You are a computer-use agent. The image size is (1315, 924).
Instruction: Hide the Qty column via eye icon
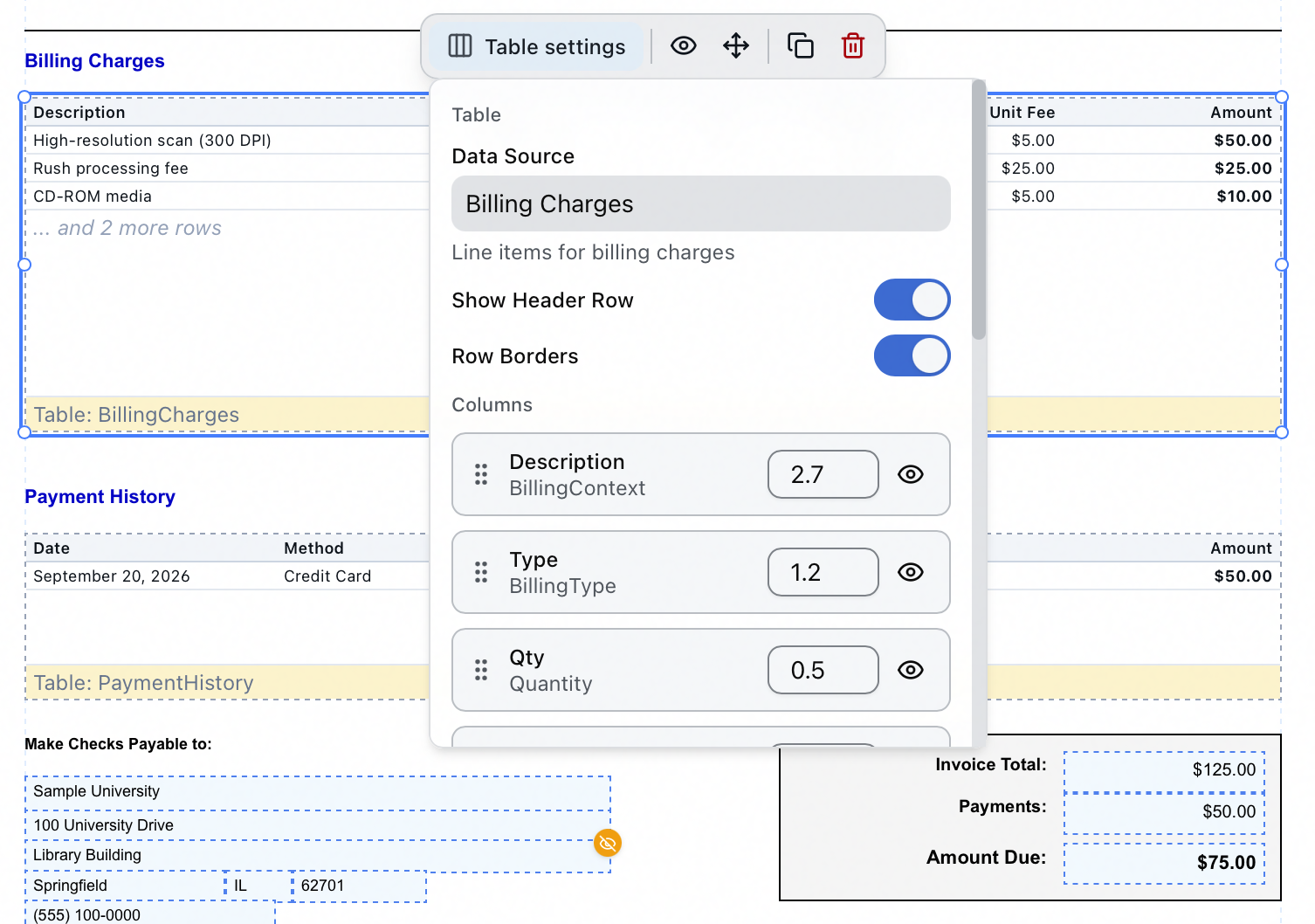911,670
